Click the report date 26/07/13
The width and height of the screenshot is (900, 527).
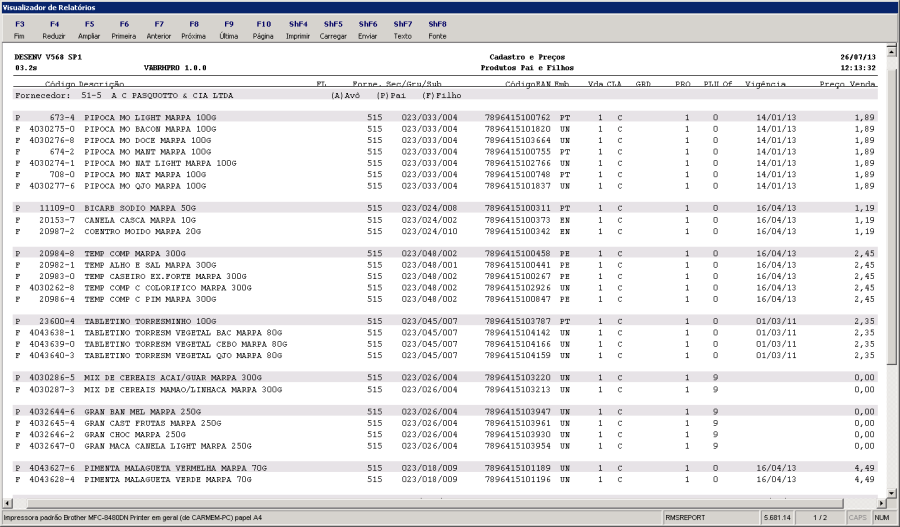(x=858, y=57)
